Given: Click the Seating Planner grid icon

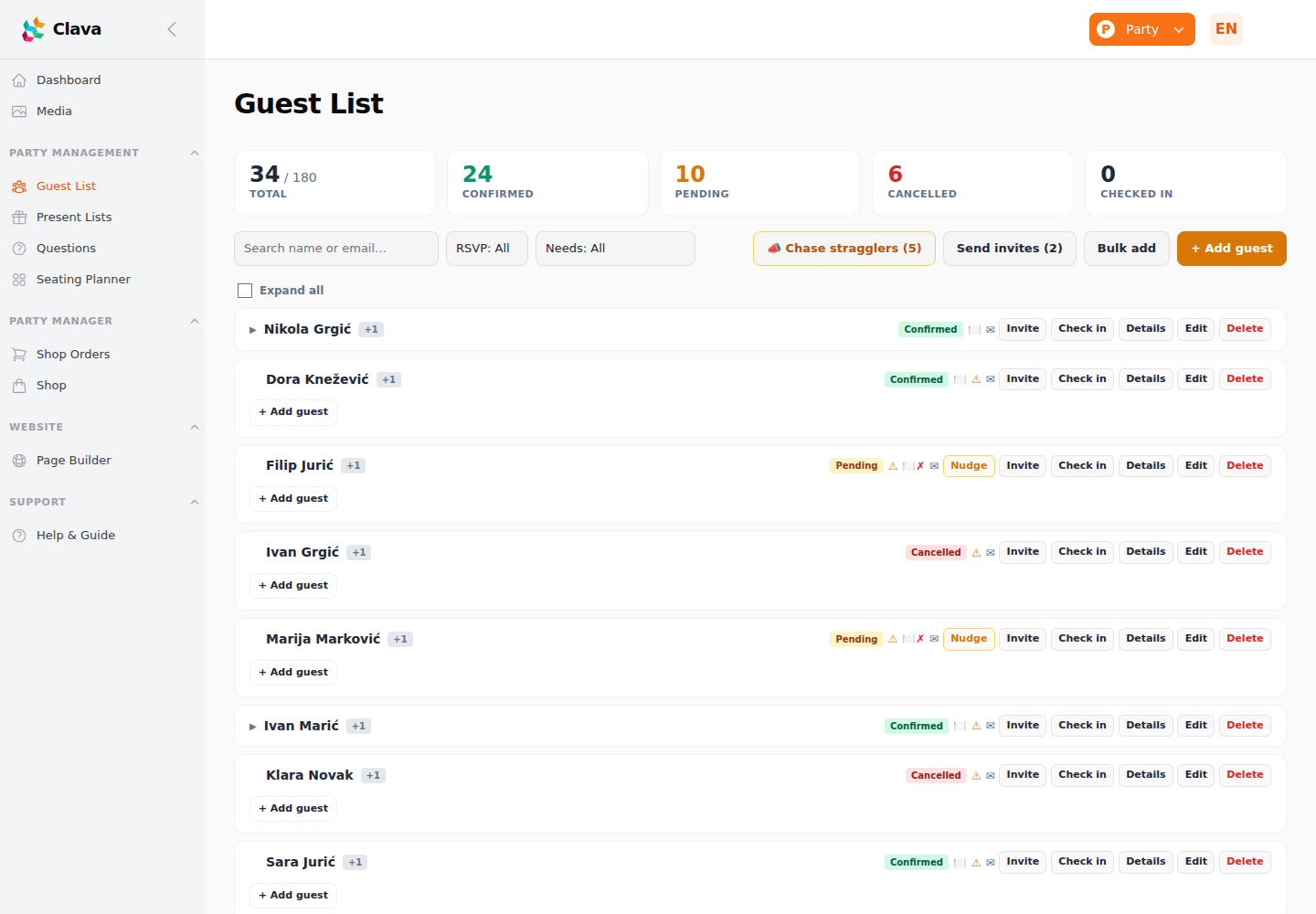Looking at the screenshot, I should [x=19, y=280].
